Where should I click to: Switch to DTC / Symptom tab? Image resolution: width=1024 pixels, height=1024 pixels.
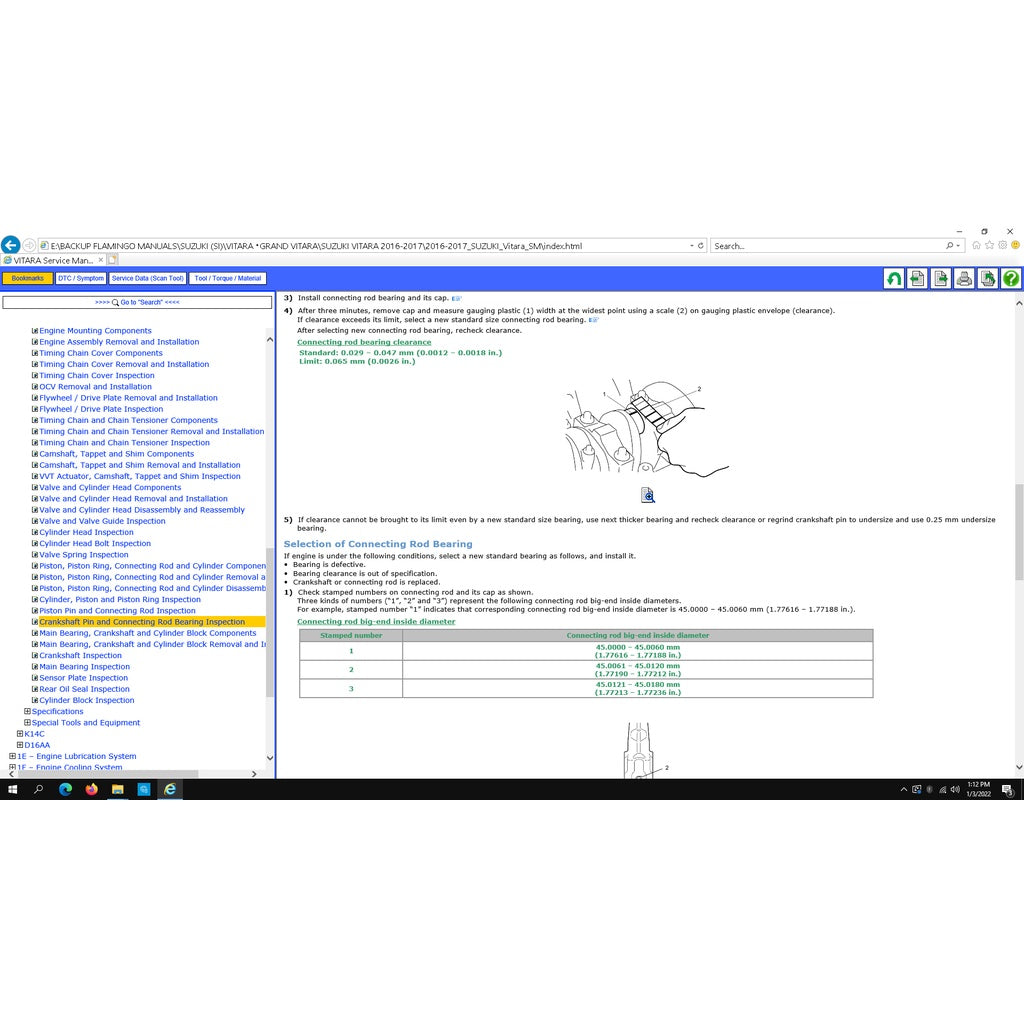(x=80, y=278)
